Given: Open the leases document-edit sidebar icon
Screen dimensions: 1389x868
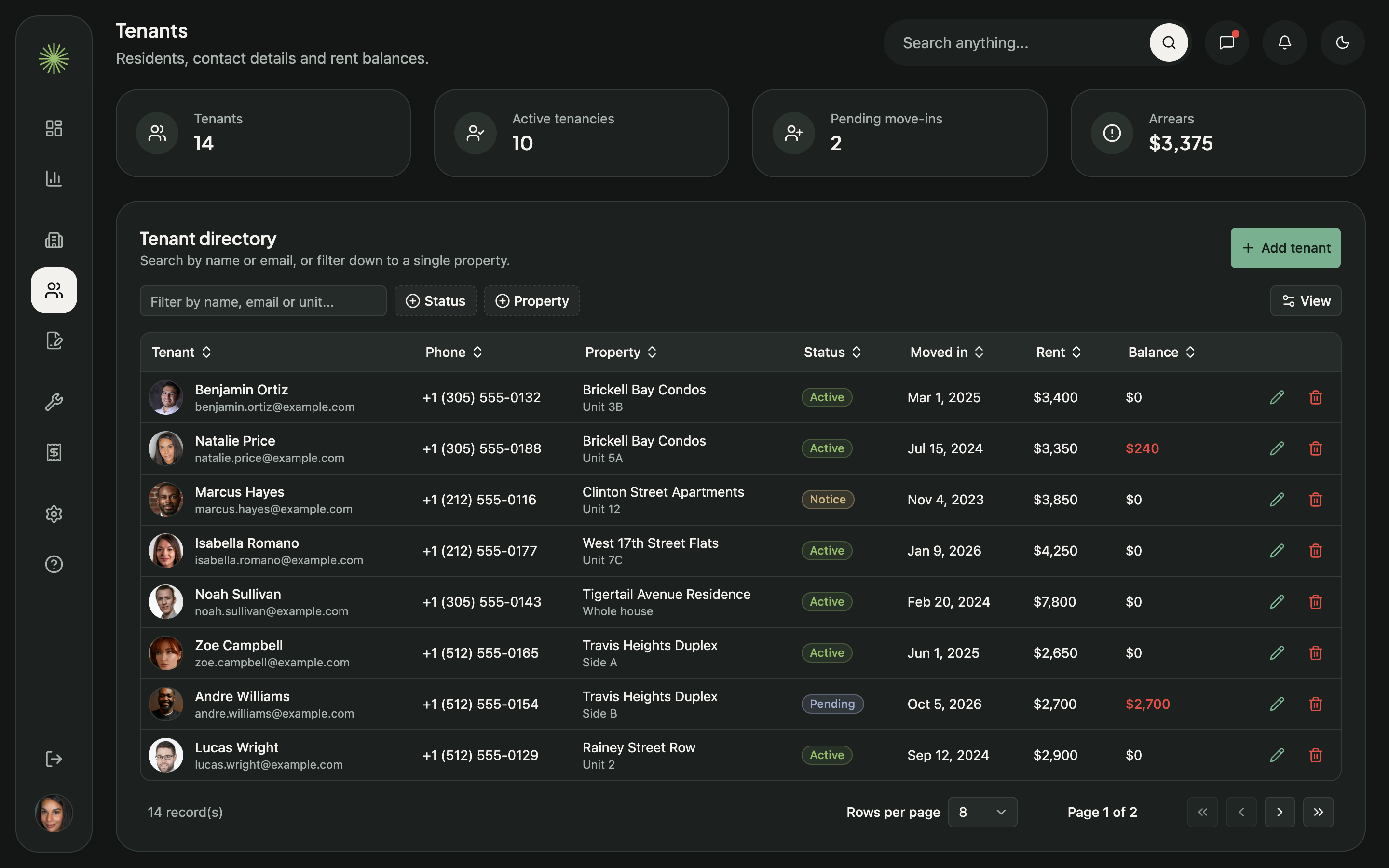Looking at the screenshot, I should coord(54,340).
